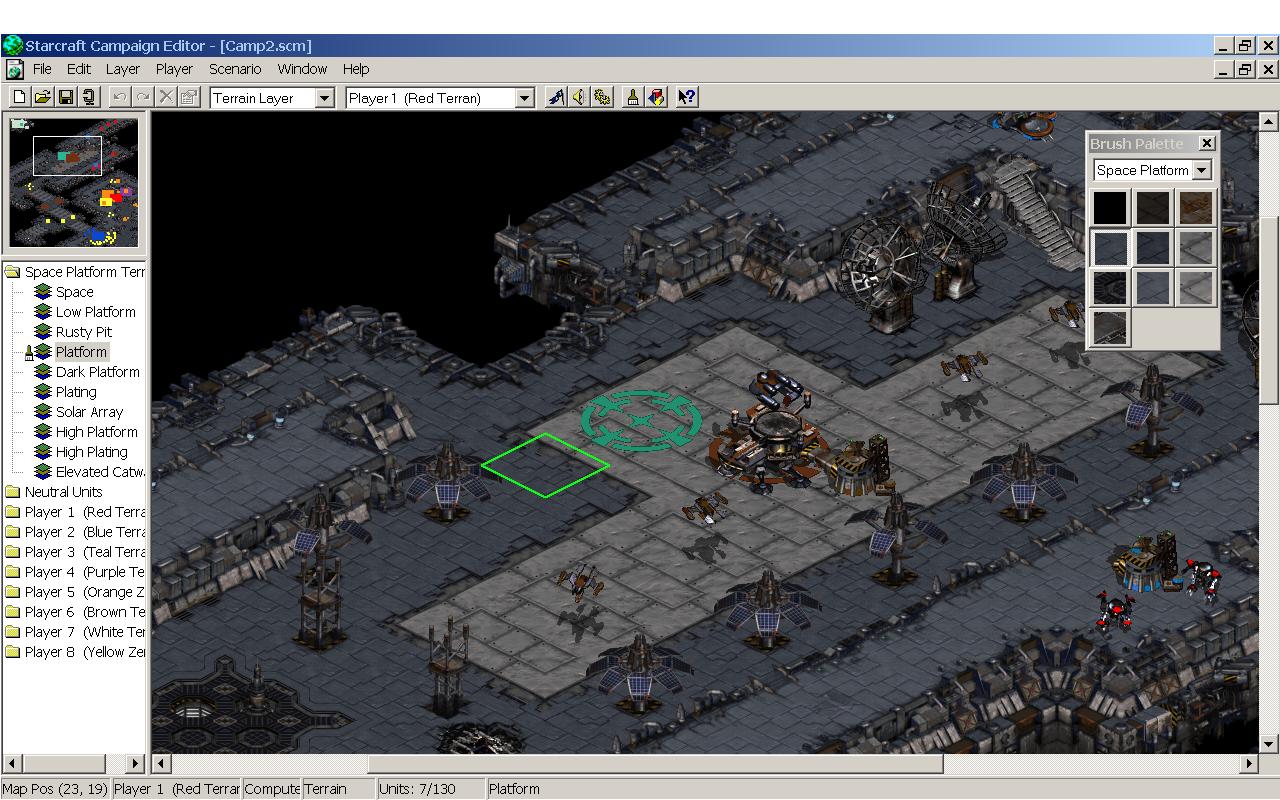Open the Scenario menu
Viewport: 1280px width, 800px height.
click(x=235, y=69)
